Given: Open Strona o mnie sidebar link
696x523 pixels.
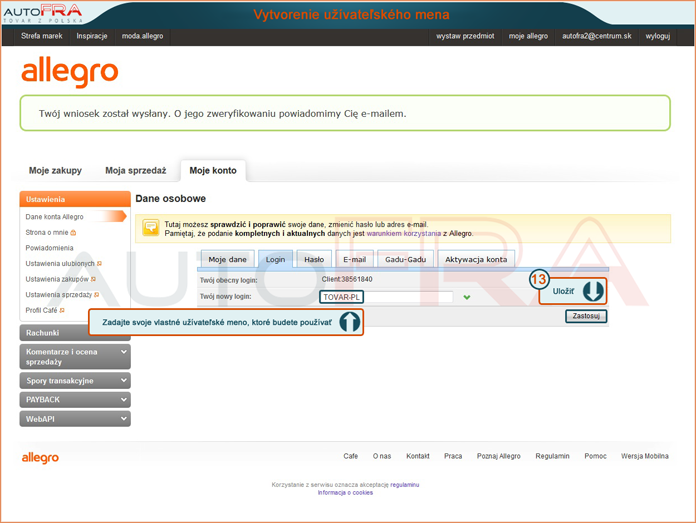Looking at the screenshot, I should (x=47, y=233).
